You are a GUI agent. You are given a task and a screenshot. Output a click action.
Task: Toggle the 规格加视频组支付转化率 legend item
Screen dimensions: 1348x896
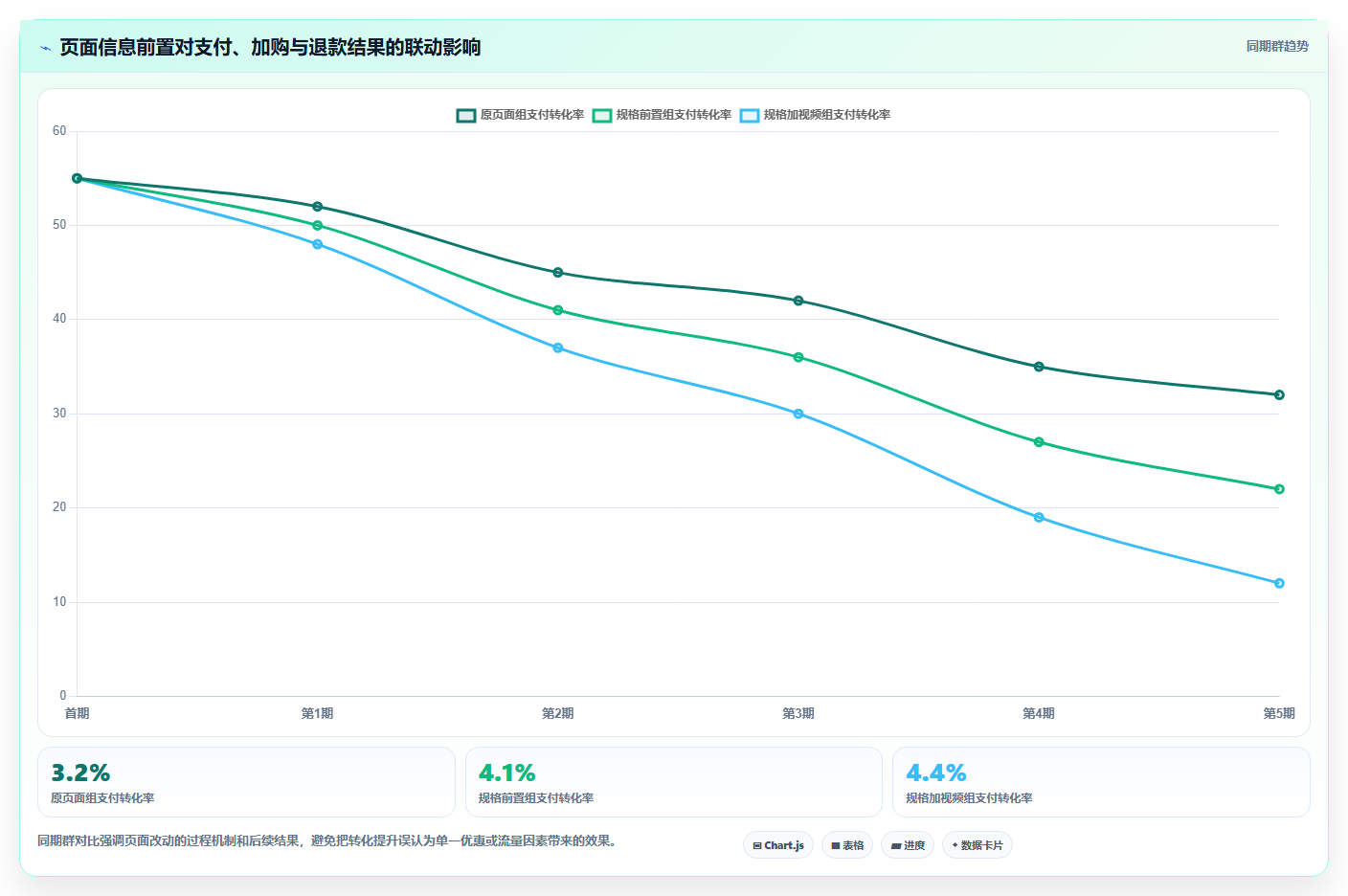[816, 115]
